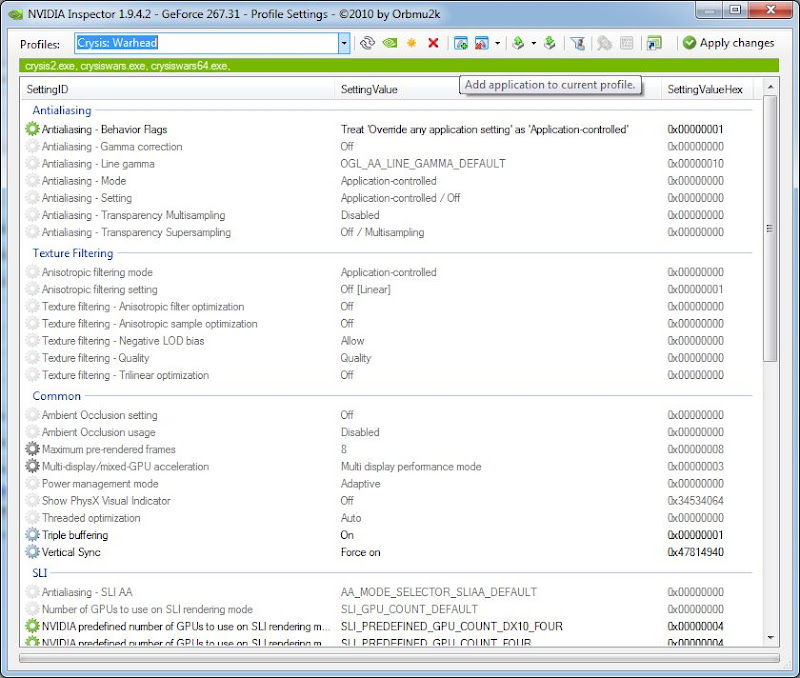
Task: Open the export profile dropdown arrow
Action: (534, 43)
